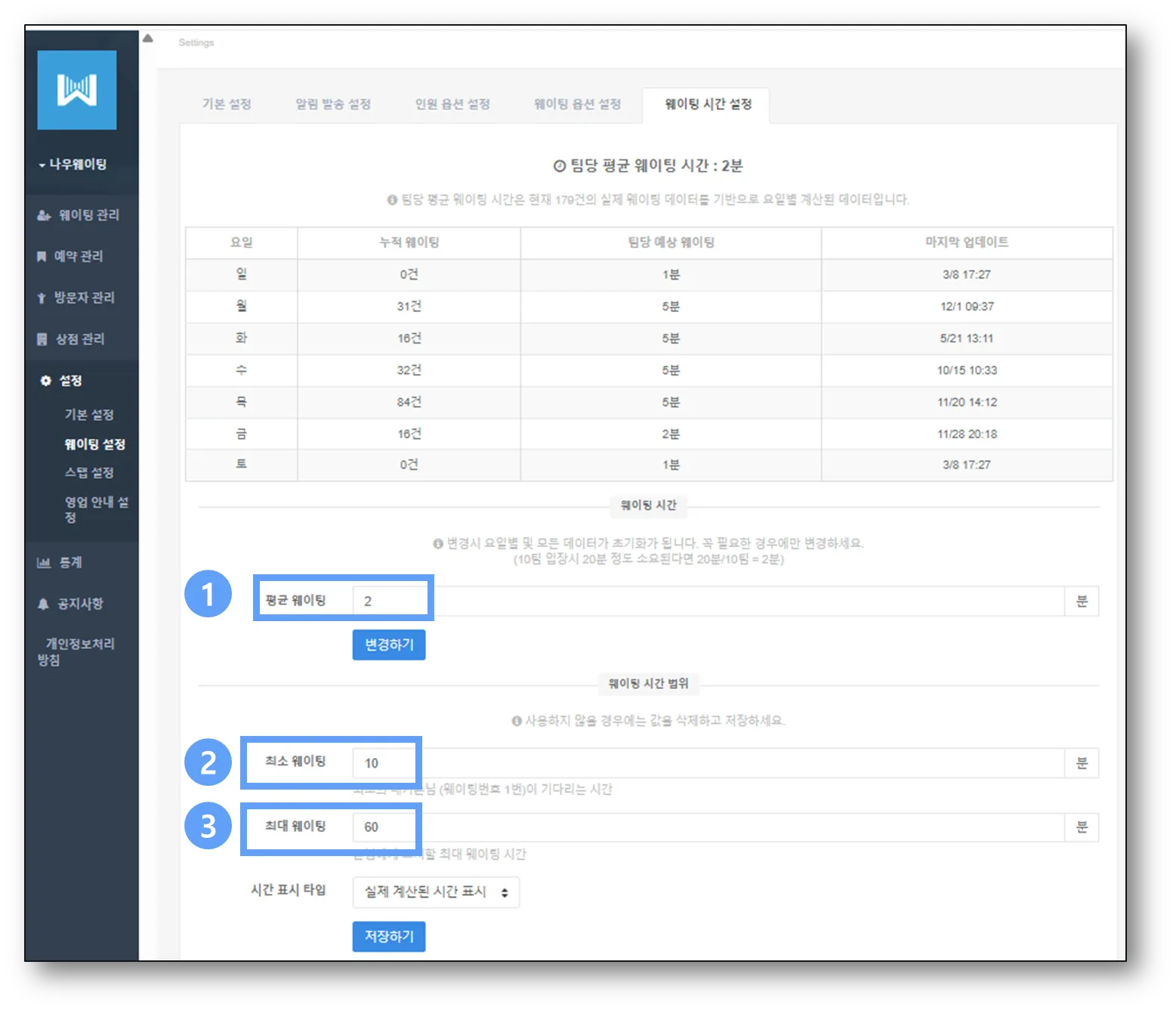Click the 평균 웨이팅 input field
Image resolution: width=1176 pixels, height=1011 pixels.
(708, 601)
